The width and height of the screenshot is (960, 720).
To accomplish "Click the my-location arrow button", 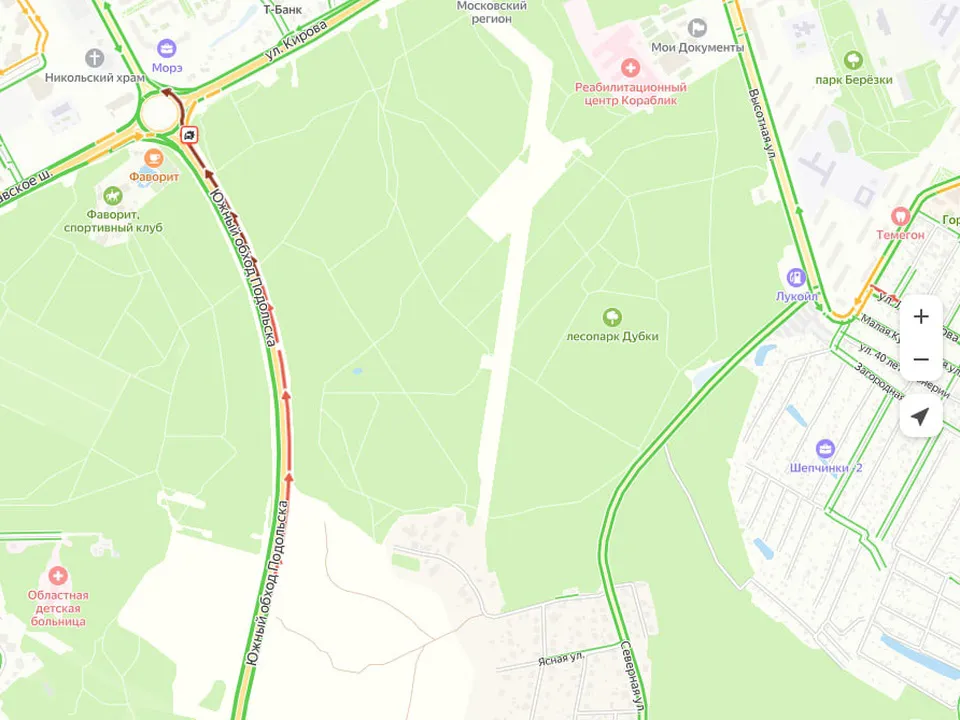I will 921,416.
